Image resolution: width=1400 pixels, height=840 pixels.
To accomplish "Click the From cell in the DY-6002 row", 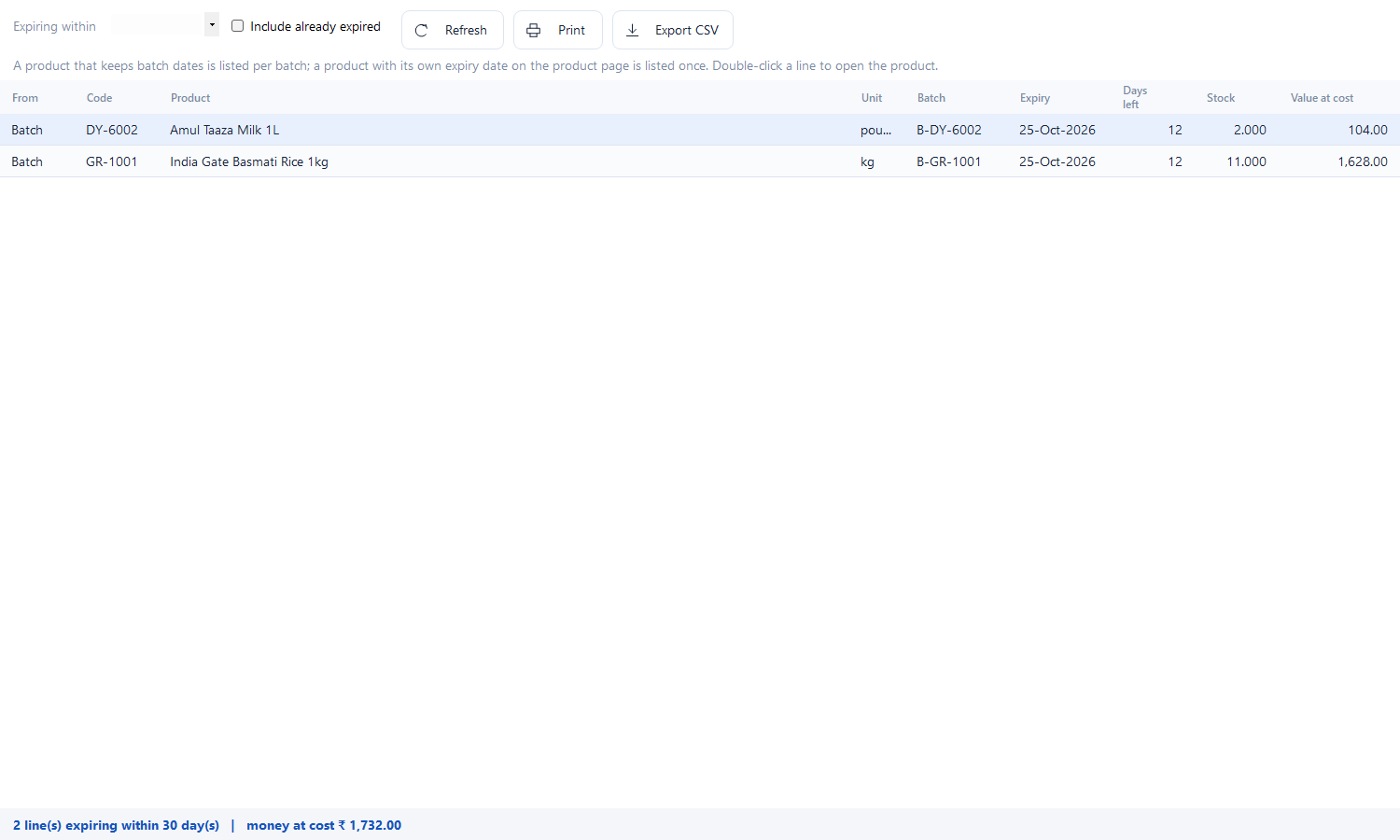I will pyautogui.click(x=27, y=130).
